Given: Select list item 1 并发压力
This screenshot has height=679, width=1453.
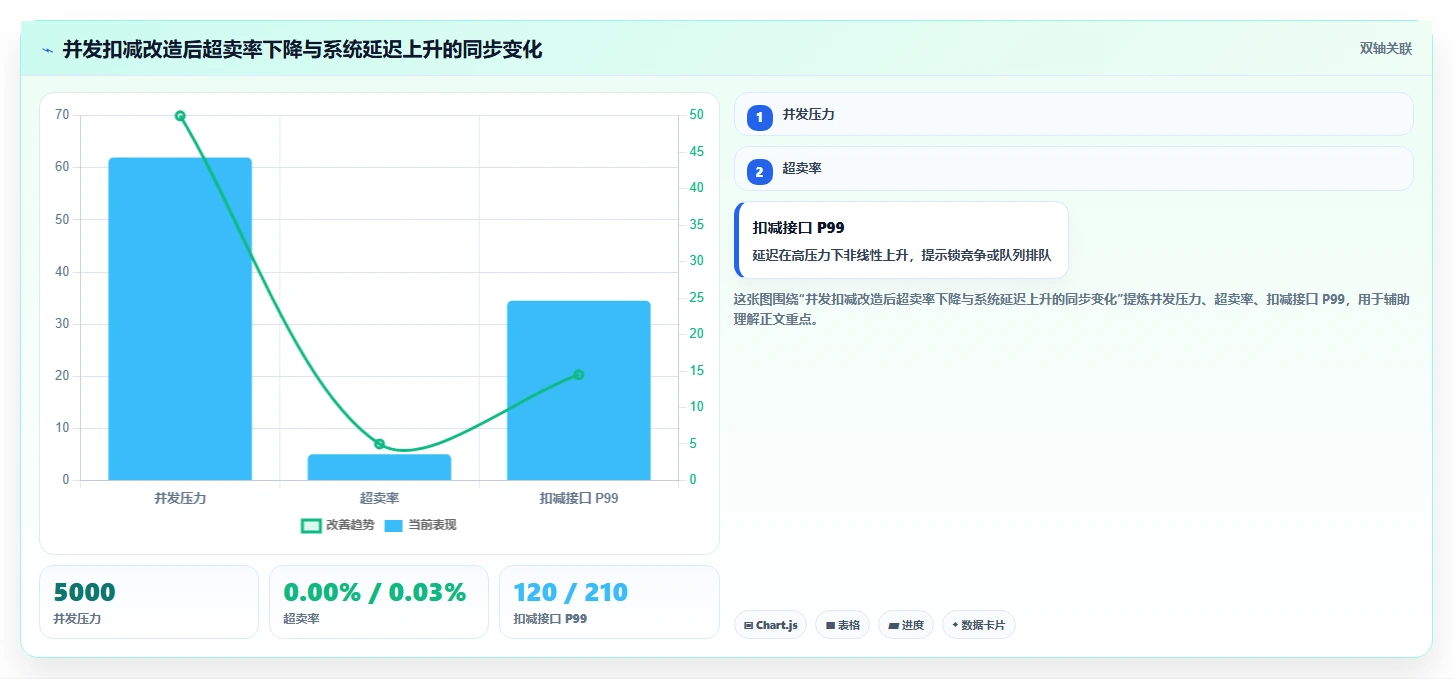Looking at the screenshot, I should [x=1073, y=114].
